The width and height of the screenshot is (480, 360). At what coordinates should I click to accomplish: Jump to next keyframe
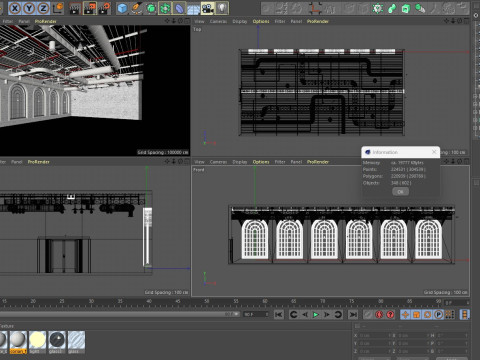(x=338, y=314)
